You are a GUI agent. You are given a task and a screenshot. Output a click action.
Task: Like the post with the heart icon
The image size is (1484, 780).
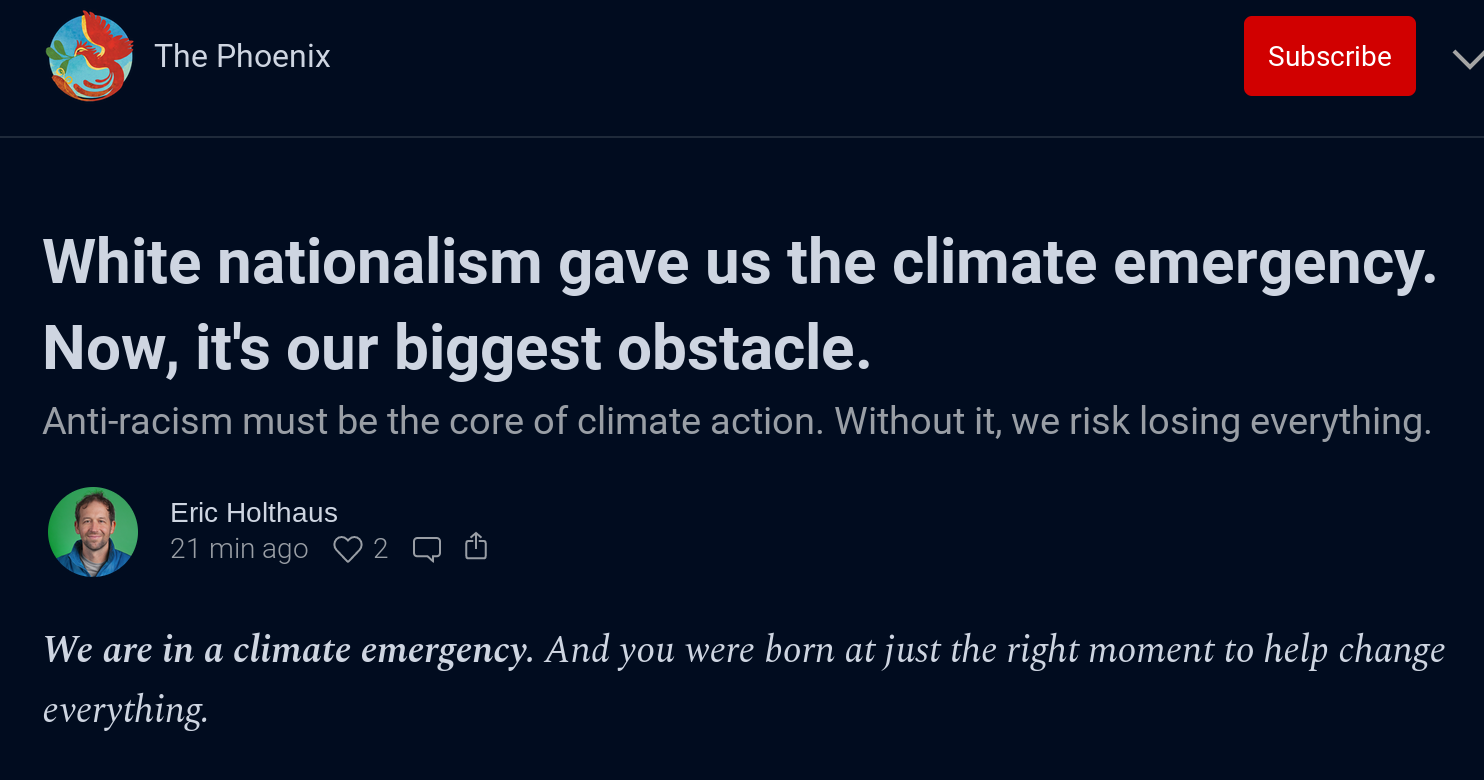347,549
